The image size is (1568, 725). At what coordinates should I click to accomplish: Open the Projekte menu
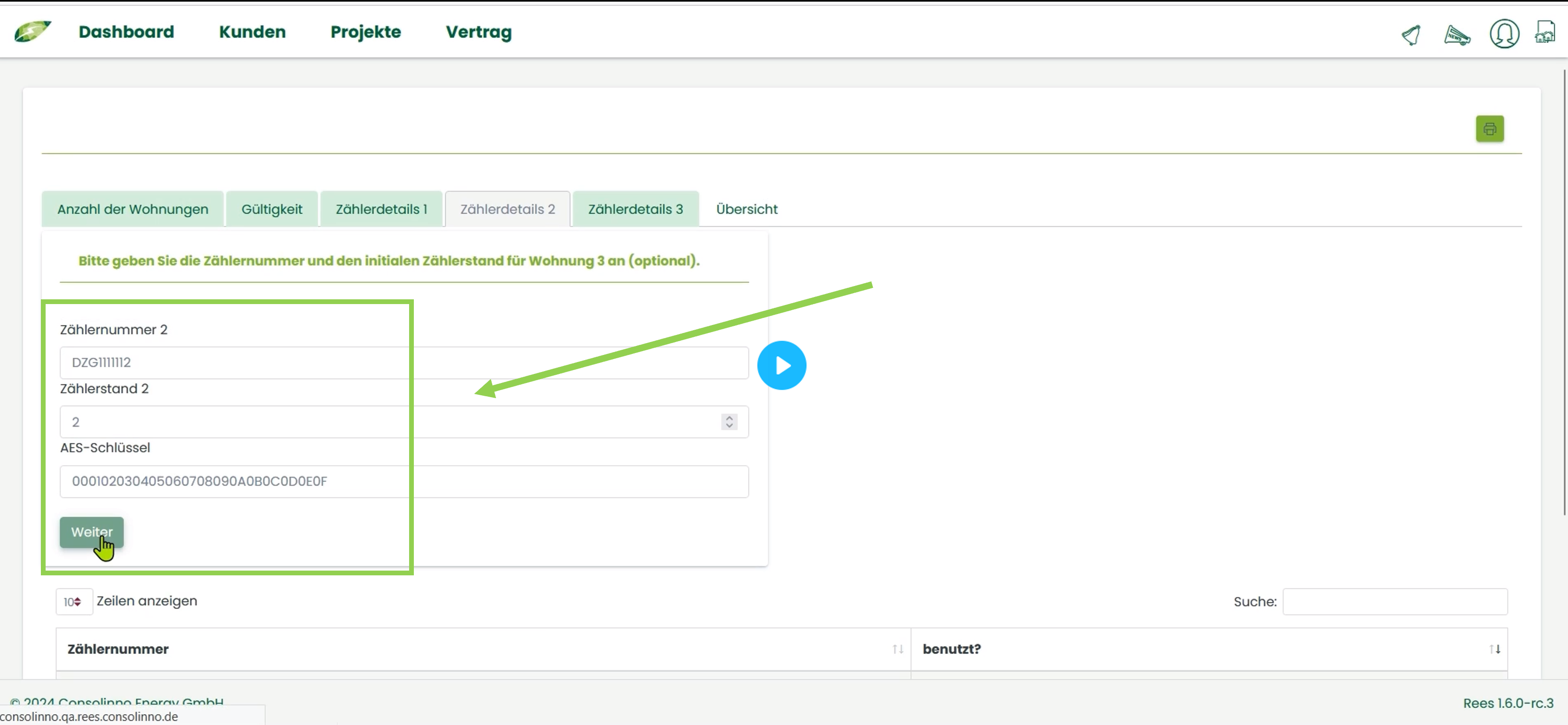point(365,32)
